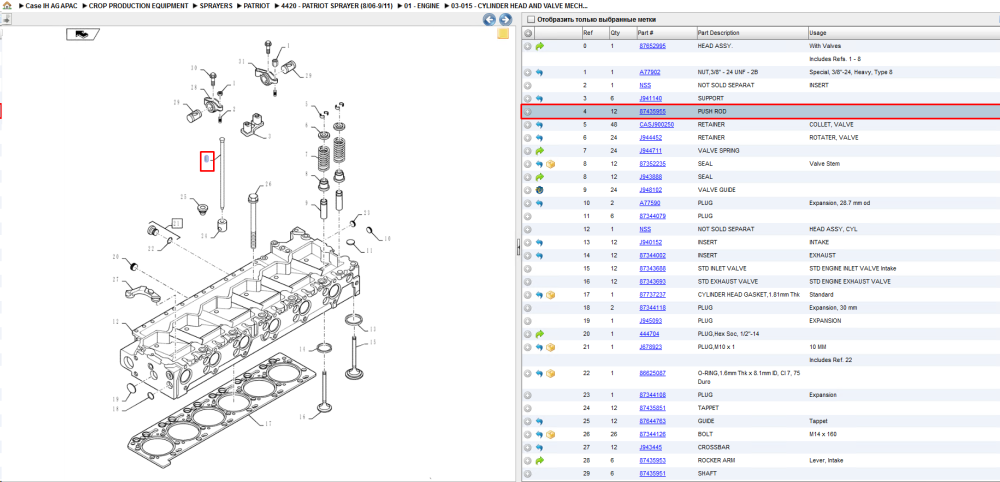Click round badge icon on VALVE GUIDE row

pos(540,190)
